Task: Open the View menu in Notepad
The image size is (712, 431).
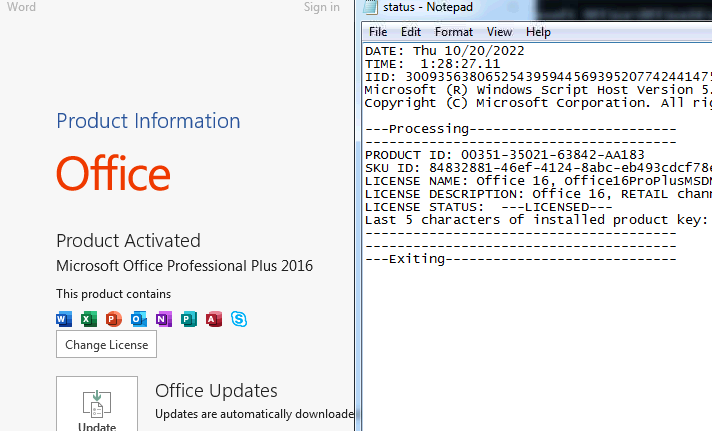Action: tap(499, 32)
